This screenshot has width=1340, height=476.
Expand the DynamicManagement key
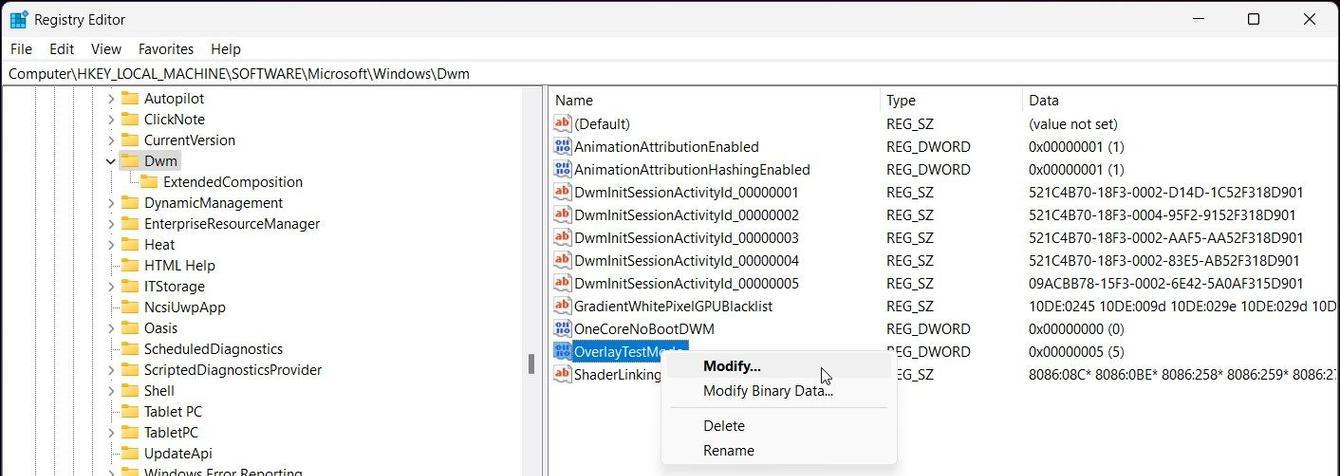[x=110, y=203]
